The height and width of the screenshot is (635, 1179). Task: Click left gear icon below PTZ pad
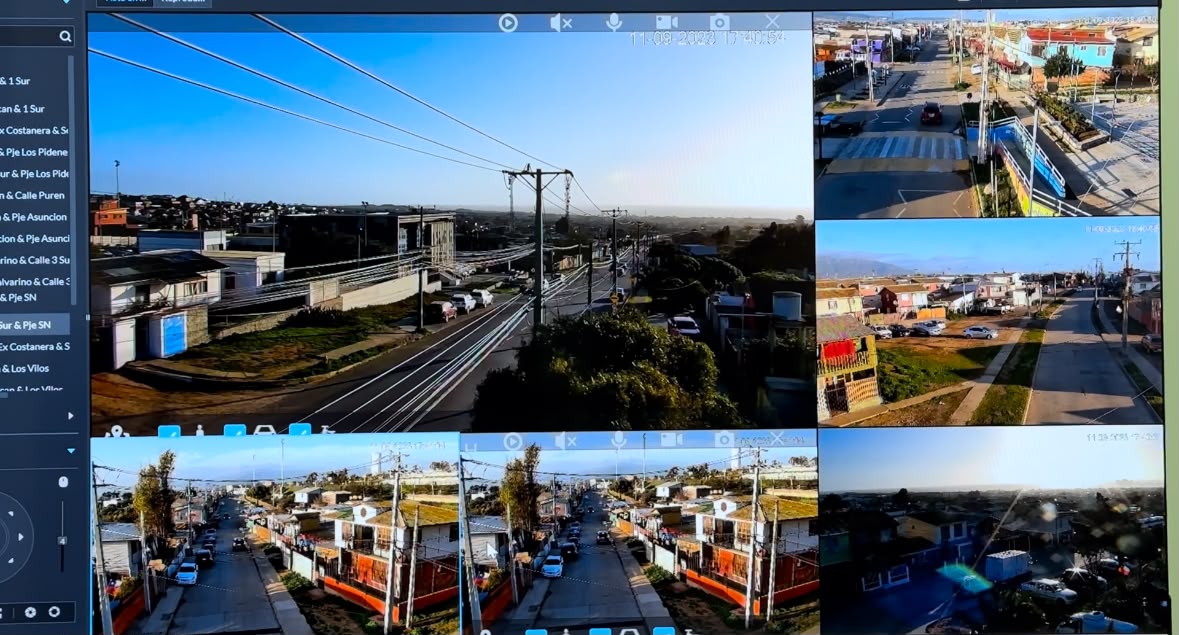click(x=30, y=612)
